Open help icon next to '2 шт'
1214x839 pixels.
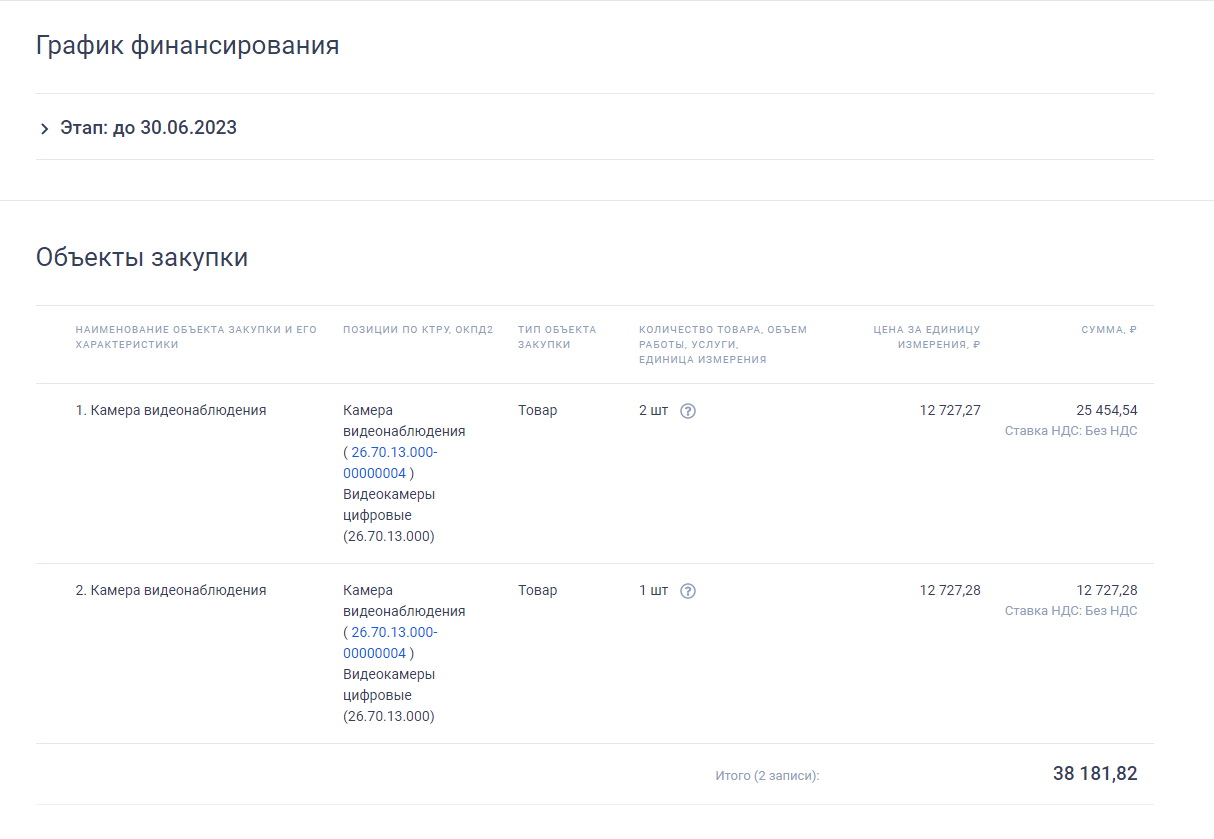(687, 411)
